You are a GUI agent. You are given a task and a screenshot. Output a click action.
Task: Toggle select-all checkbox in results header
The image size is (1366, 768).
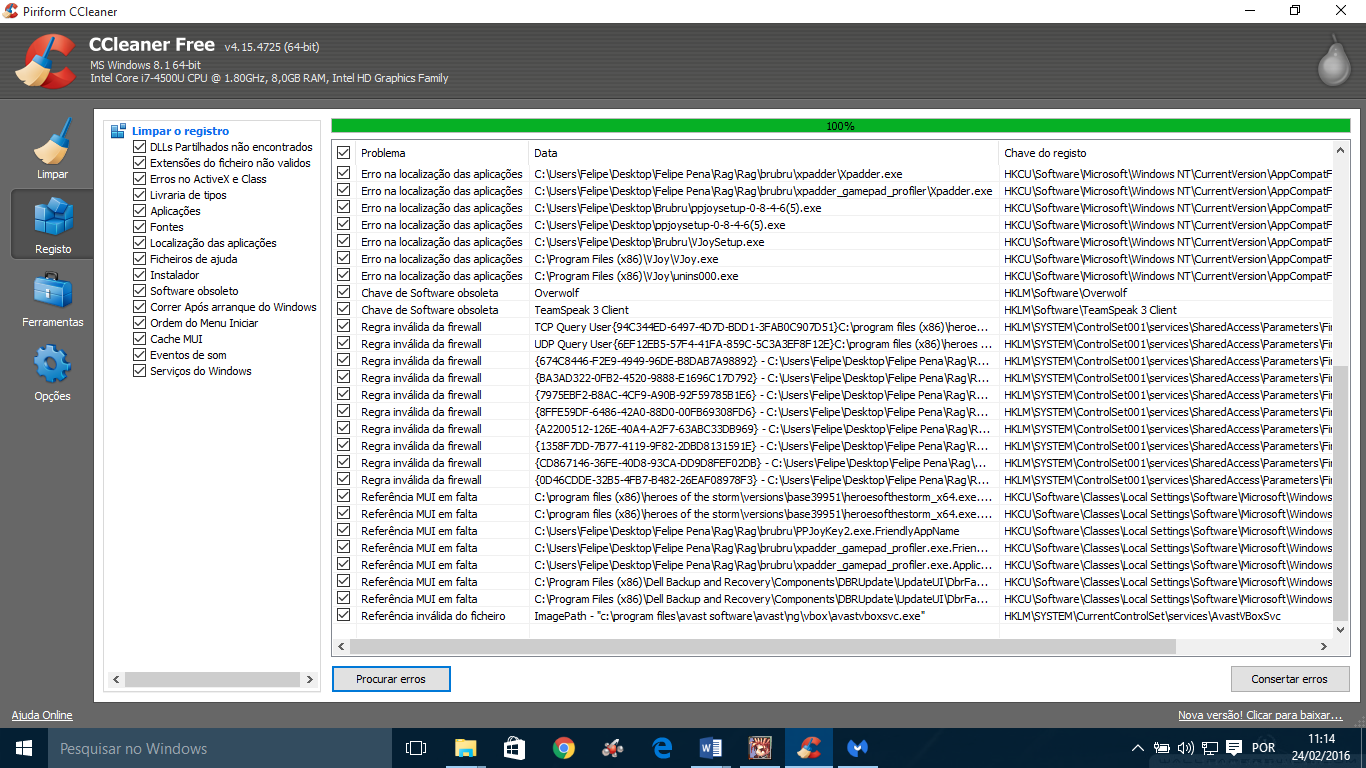(344, 153)
